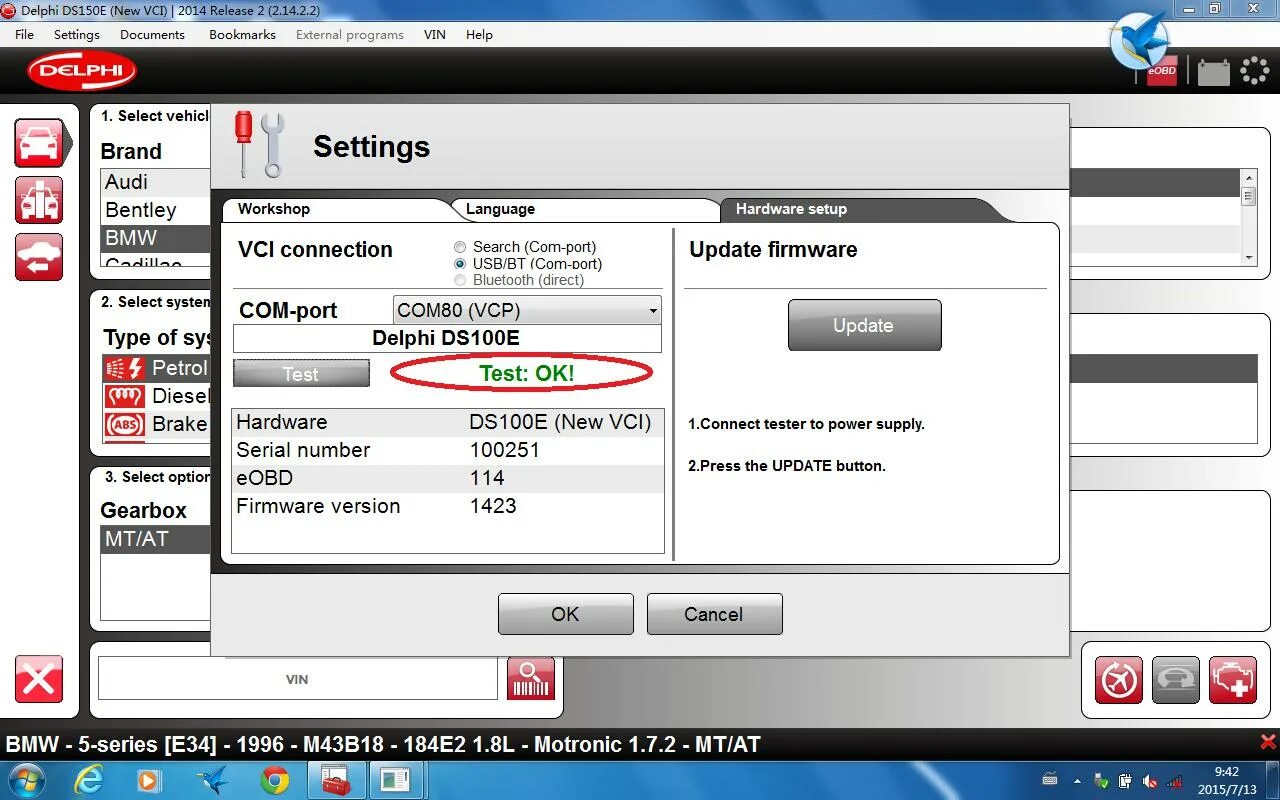
Task: Open the engine with plus sign icon
Action: 1233,681
